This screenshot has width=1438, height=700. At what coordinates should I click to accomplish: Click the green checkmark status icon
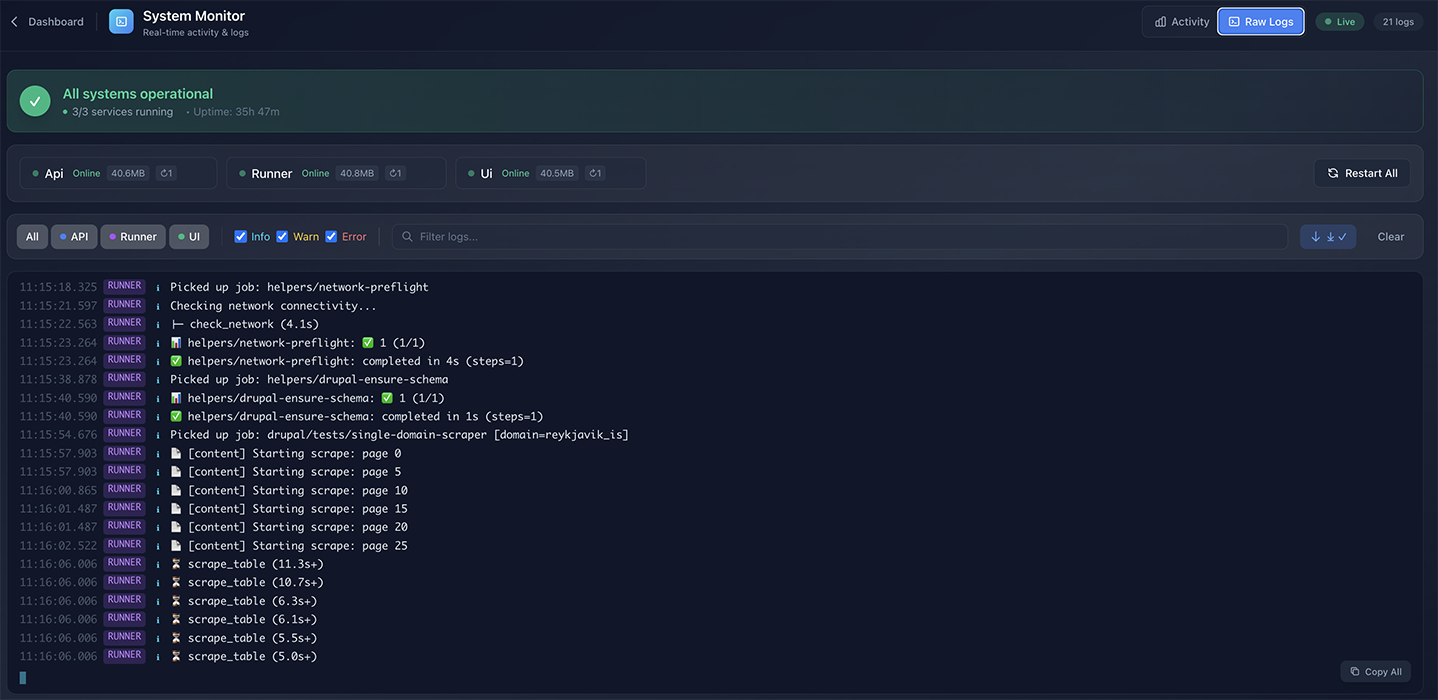(35, 101)
